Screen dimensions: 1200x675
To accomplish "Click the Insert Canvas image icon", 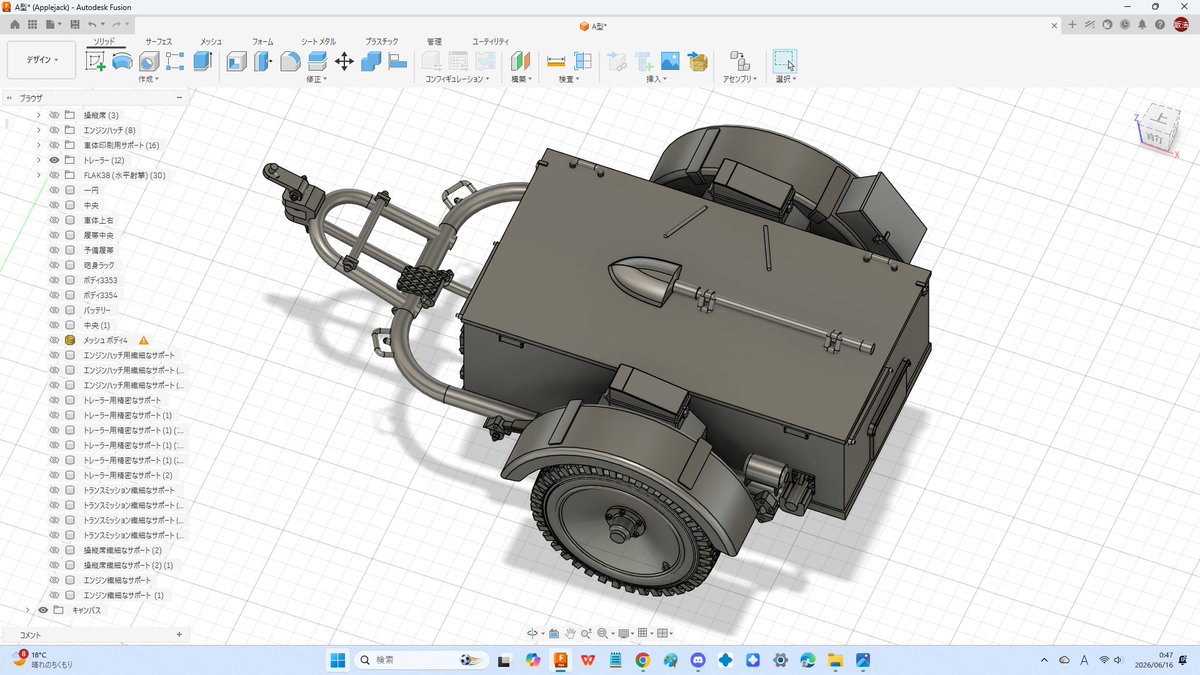I will pyautogui.click(x=670, y=61).
